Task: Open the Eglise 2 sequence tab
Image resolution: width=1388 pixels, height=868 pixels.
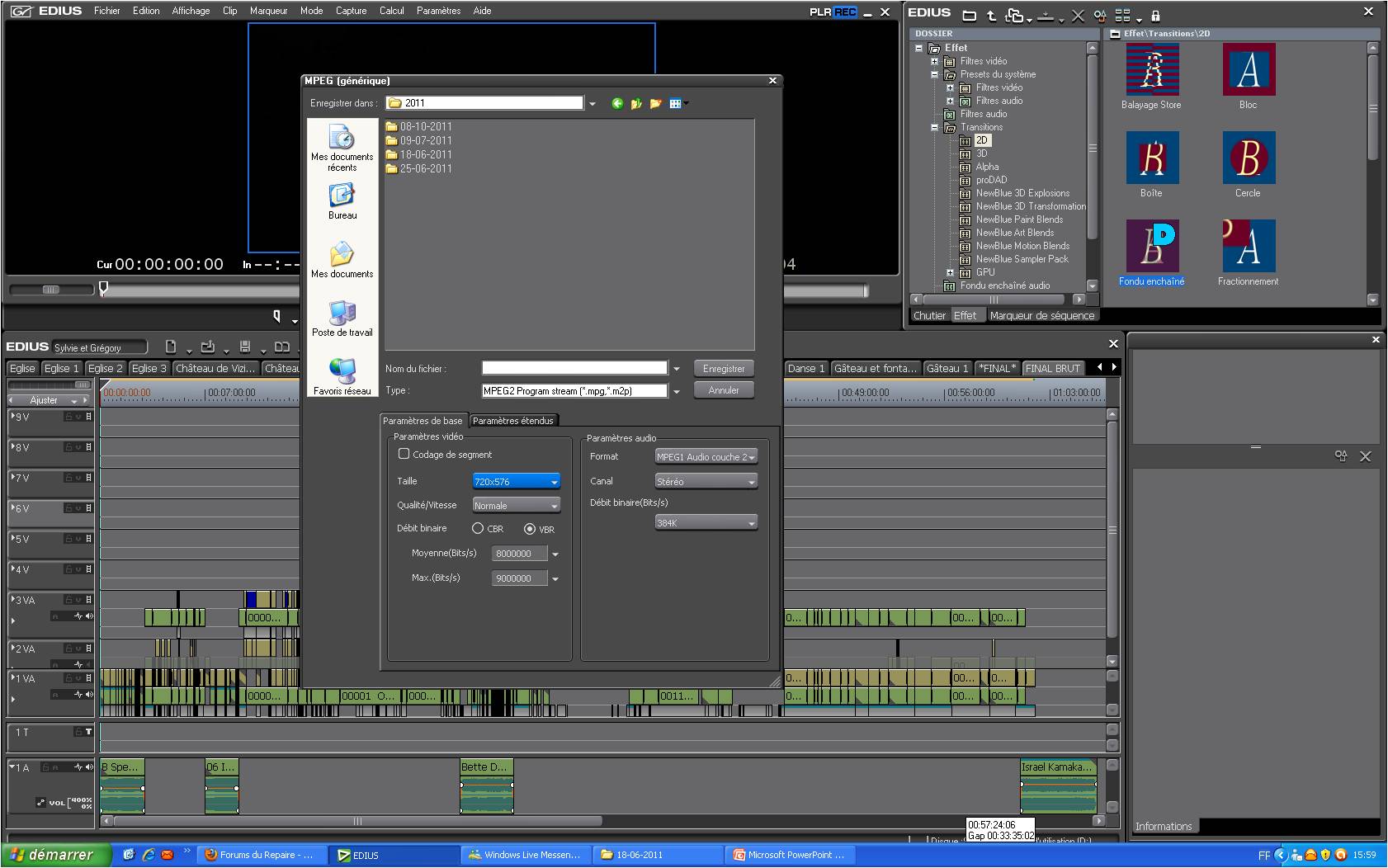Action: (105, 369)
